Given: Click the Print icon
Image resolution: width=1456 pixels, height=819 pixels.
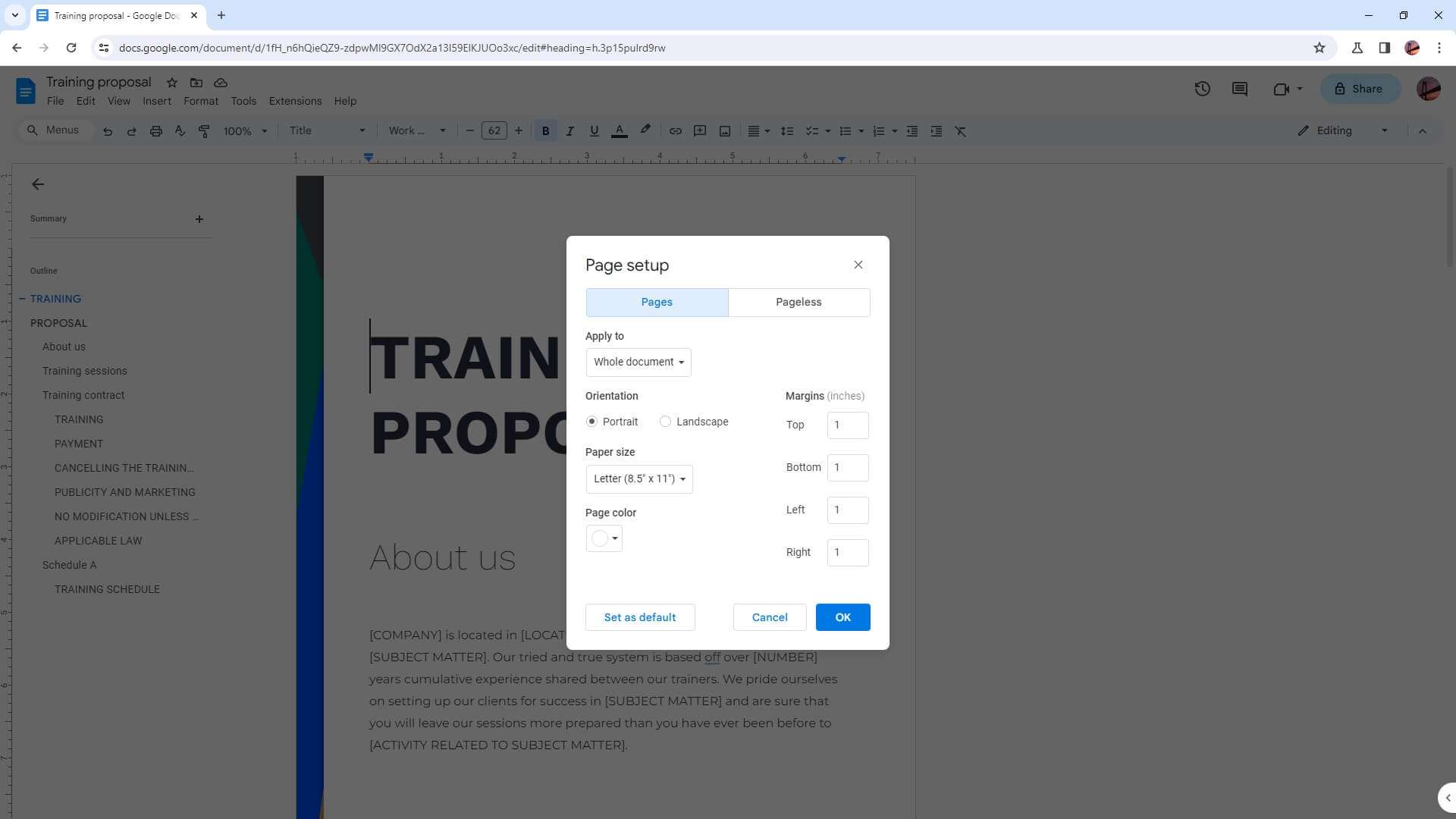Looking at the screenshot, I should (155, 131).
